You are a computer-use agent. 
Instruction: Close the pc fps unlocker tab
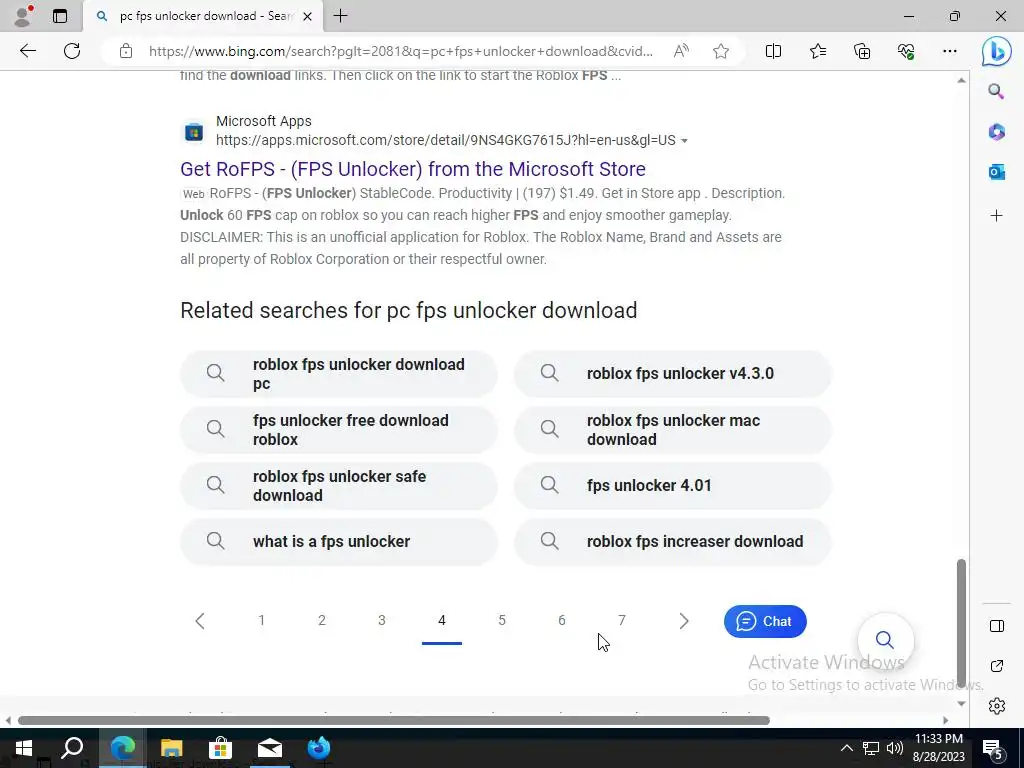(308, 16)
